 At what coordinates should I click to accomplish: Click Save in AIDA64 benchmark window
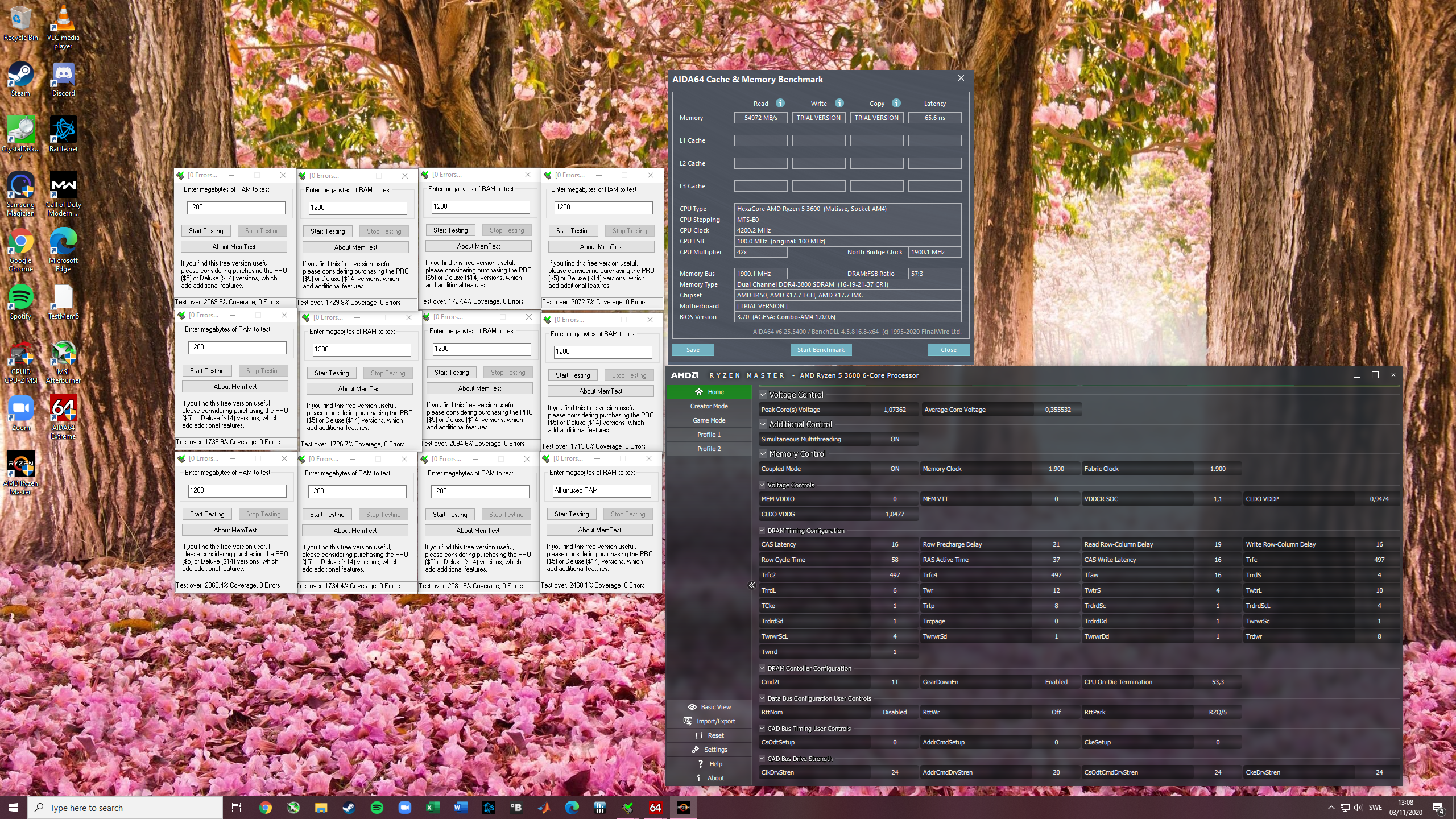[693, 350]
